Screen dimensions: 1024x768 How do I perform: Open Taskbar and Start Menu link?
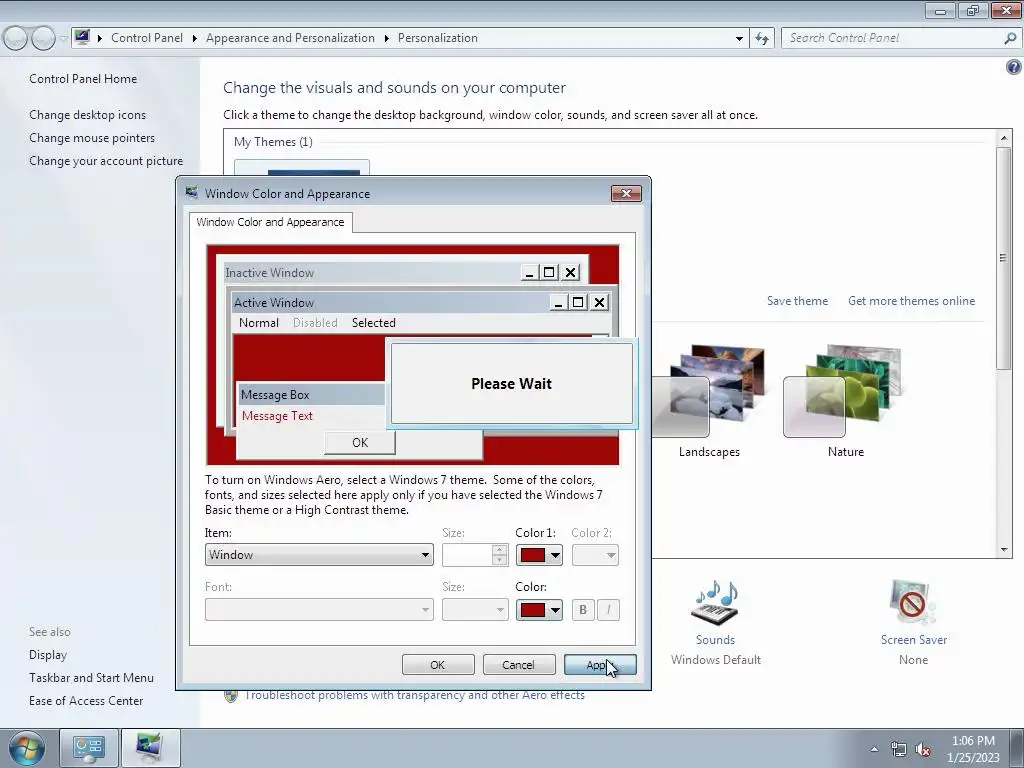click(91, 678)
